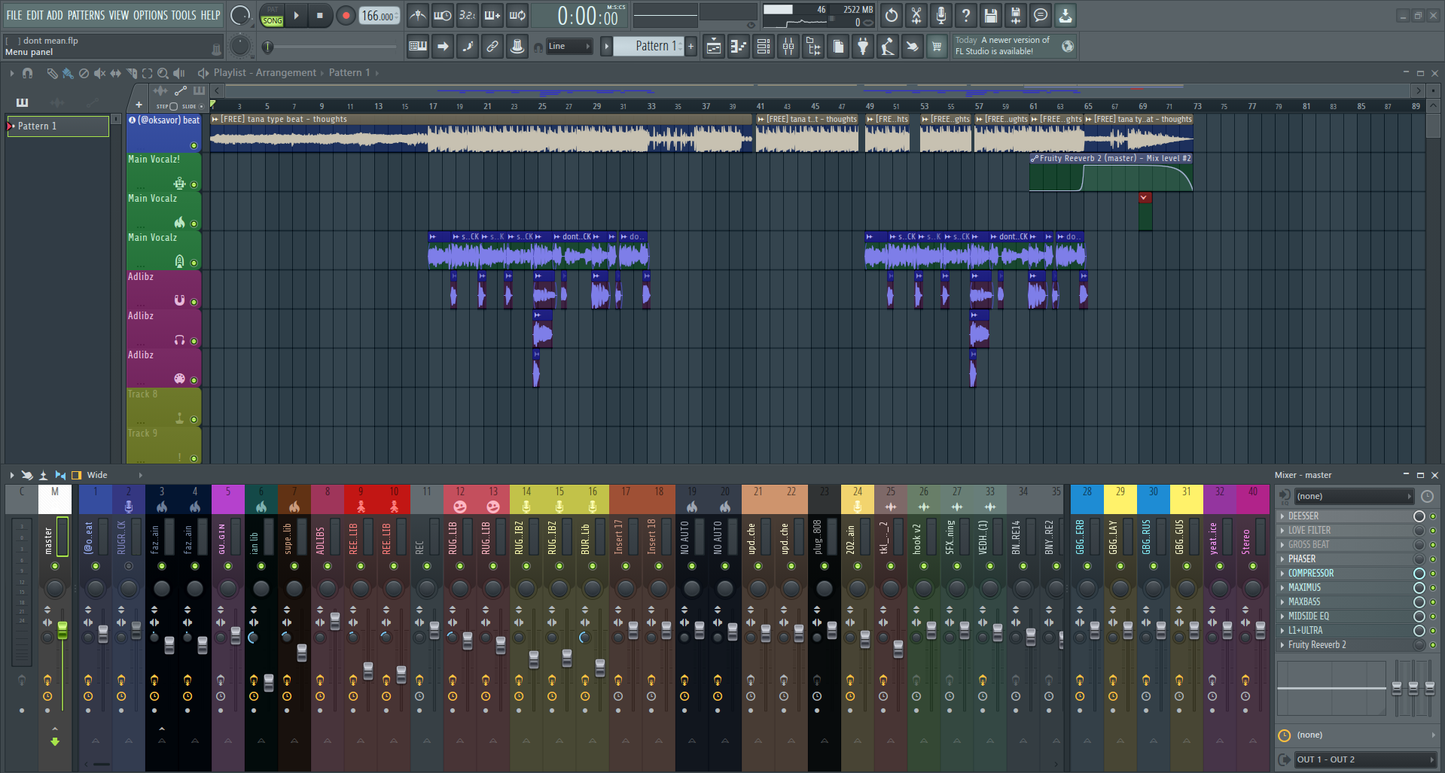Open the plugin picker plug icon
The width and height of the screenshot is (1445, 773).
point(862,46)
